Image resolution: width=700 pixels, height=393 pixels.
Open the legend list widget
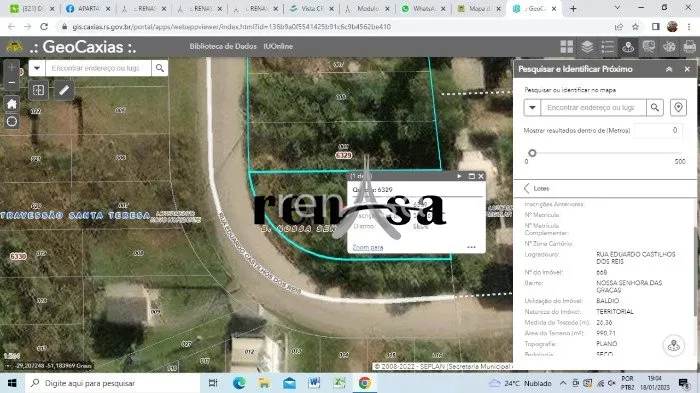[x=608, y=46]
